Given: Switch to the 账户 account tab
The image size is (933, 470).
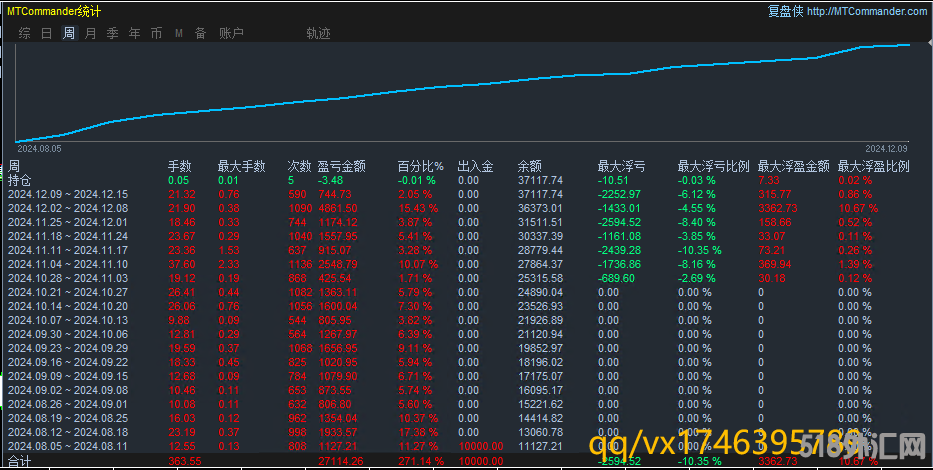Looking at the screenshot, I should coord(231,33).
